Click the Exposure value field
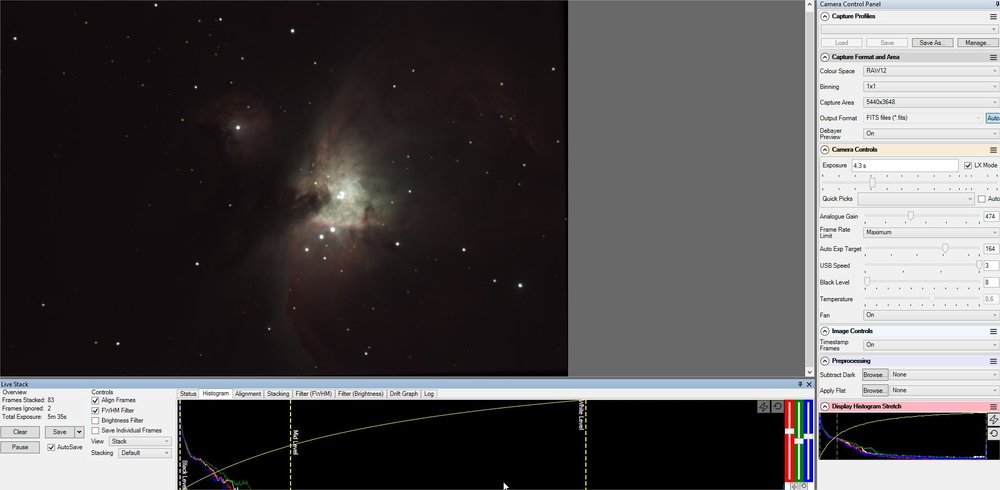The image size is (1000, 490). point(904,165)
